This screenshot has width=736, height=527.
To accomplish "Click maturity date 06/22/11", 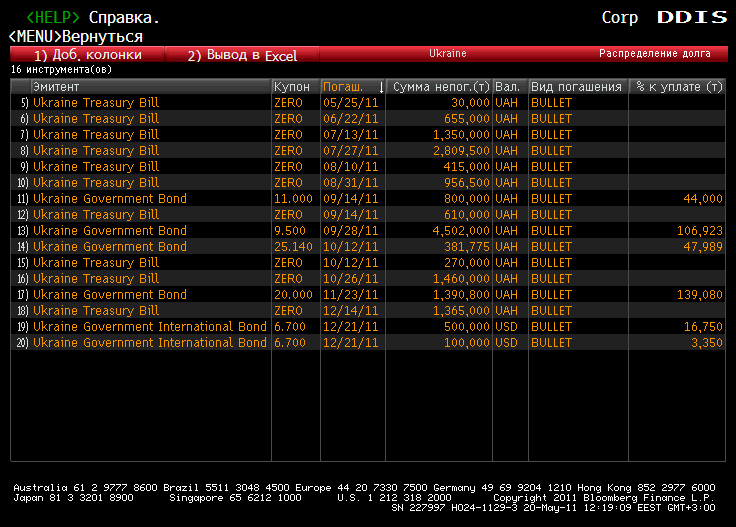I will (351, 119).
